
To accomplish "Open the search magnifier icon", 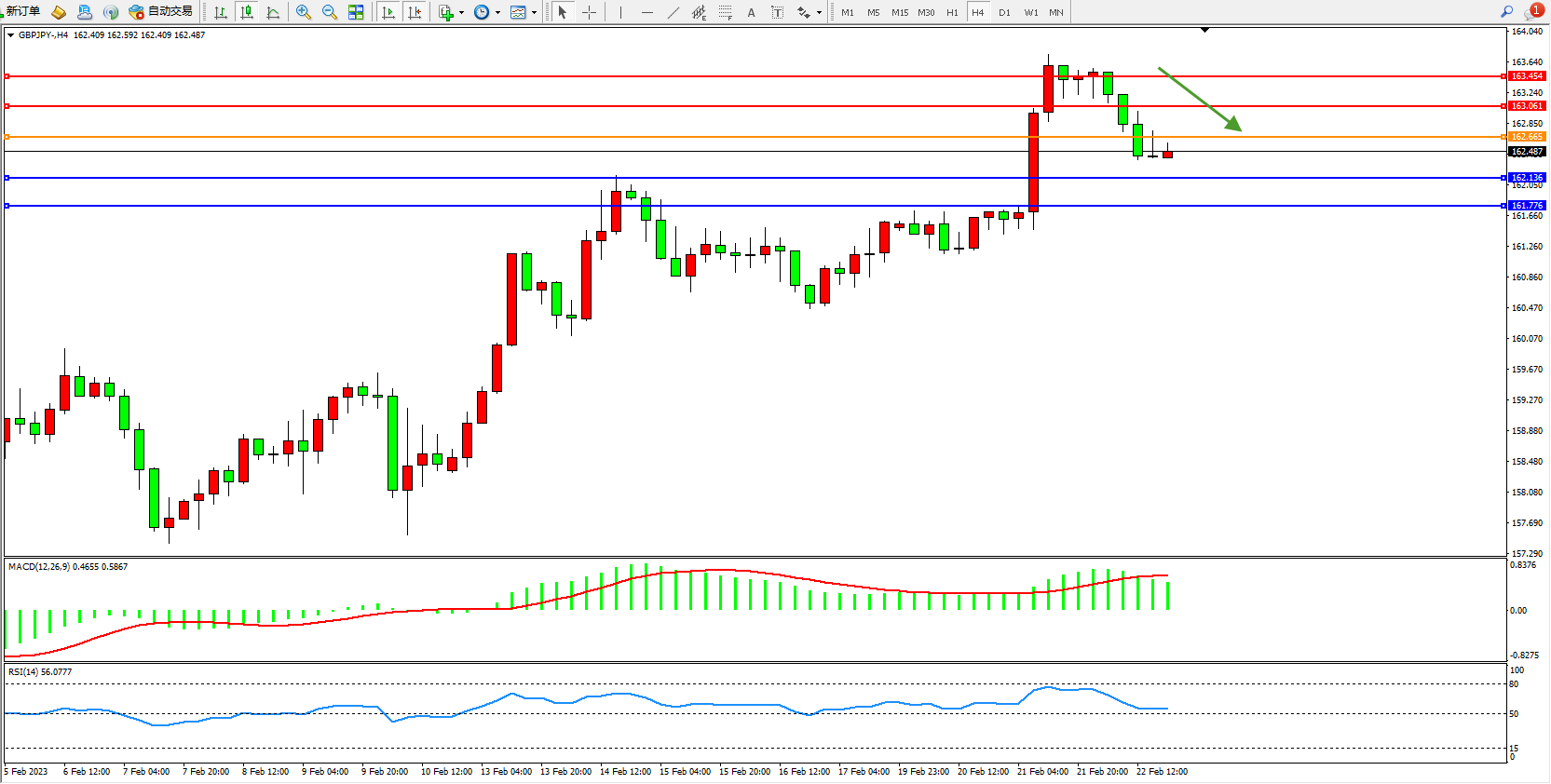I will [x=1506, y=12].
